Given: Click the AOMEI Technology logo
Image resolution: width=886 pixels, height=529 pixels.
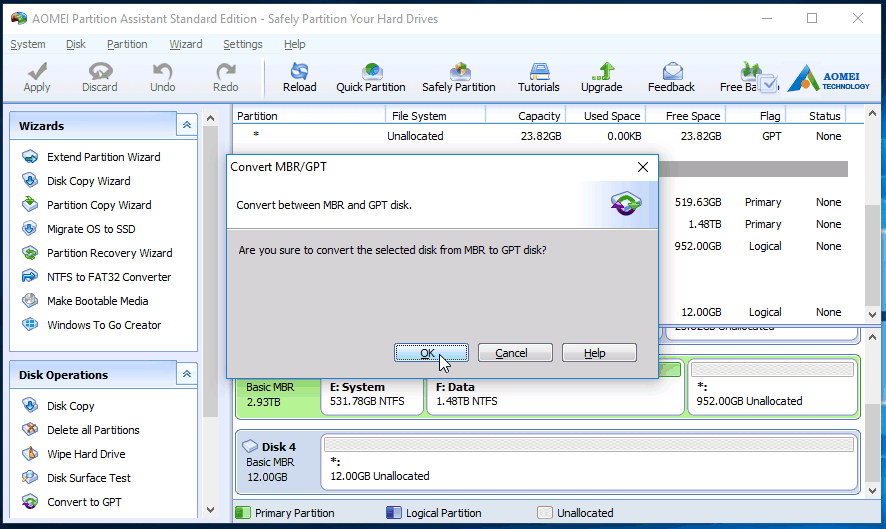Looking at the screenshot, I should pyautogui.click(x=828, y=79).
